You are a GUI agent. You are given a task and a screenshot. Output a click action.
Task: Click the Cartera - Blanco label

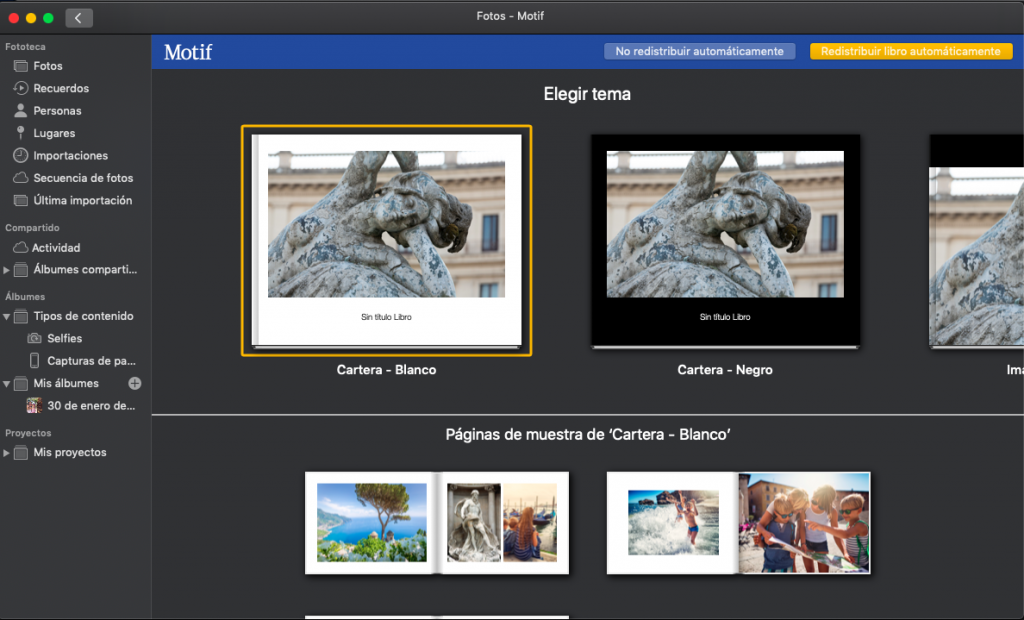[387, 370]
